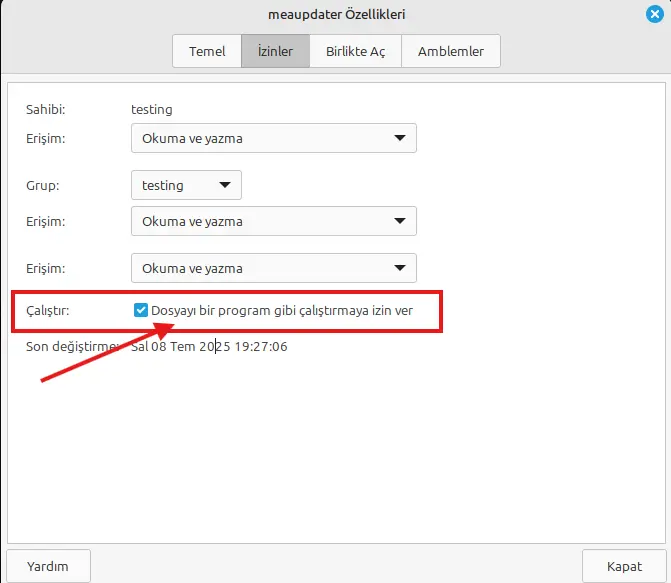Open the Birlikte Aç tab
This screenshot has width=671, height=583.
click(x=355, y=51)
